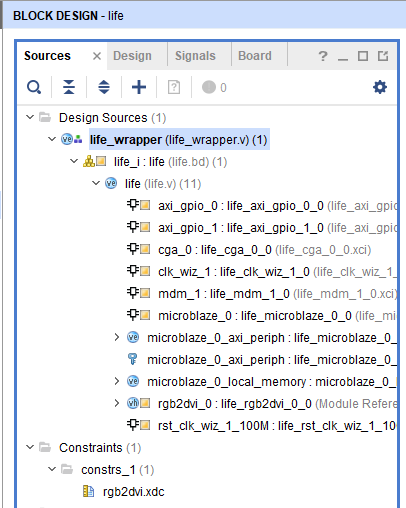Viewport: 406px width, 508px height.
Task: Click the search icon in Sources toolbar
Action: [34, 87]
